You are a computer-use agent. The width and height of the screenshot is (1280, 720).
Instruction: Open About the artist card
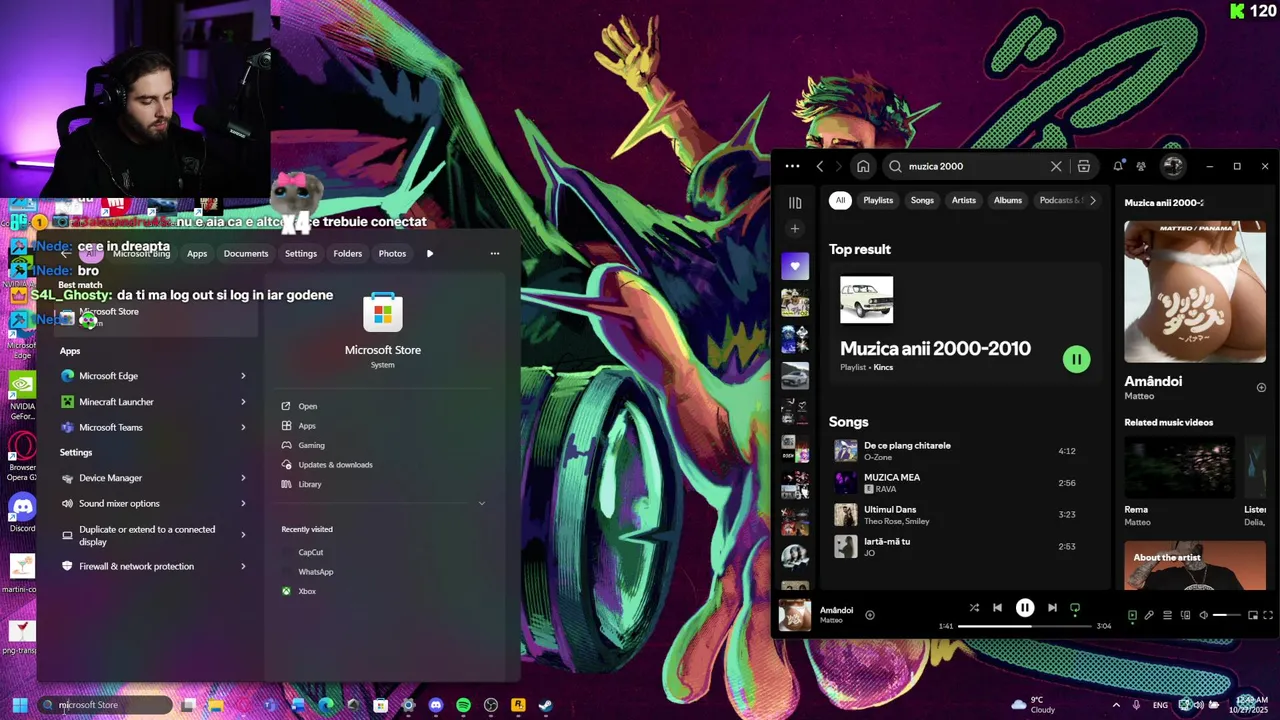(1195, 565)
